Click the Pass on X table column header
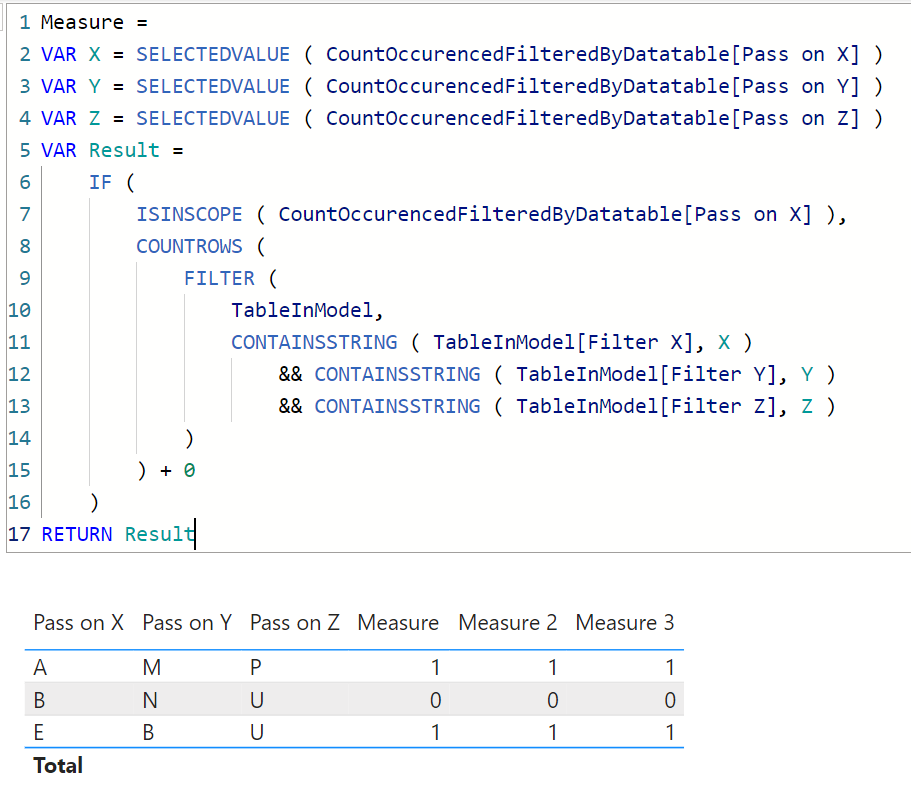911x800 pixels. (78, 623)
